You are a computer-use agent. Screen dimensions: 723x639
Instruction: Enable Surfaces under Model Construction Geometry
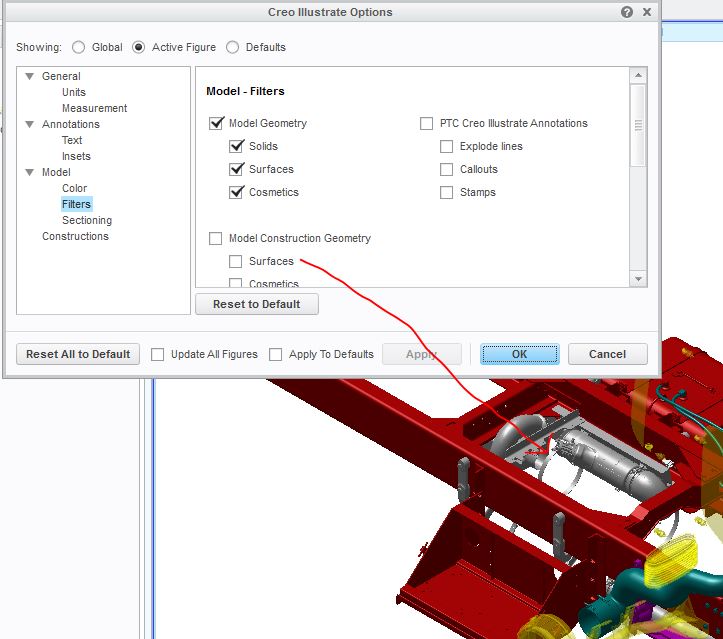pyautogui.click(x=236, y=261)
